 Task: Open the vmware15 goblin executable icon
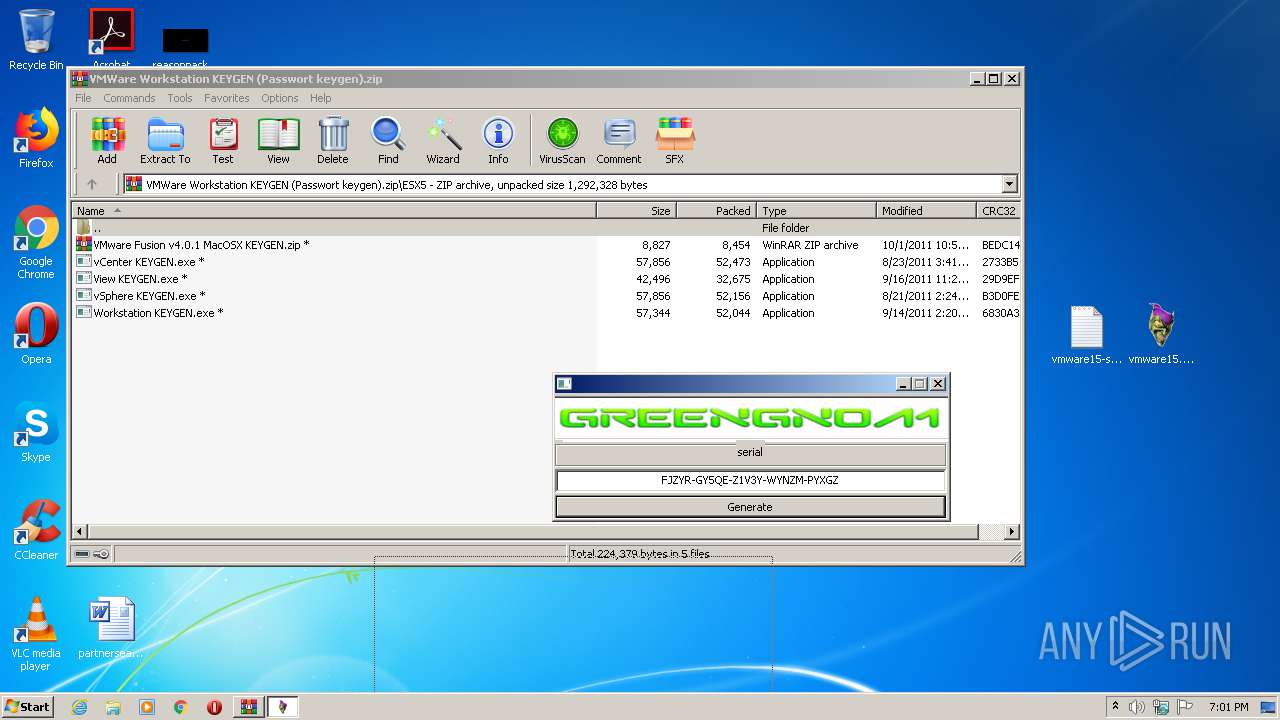pyautogui.click(x=1161, y=335)
